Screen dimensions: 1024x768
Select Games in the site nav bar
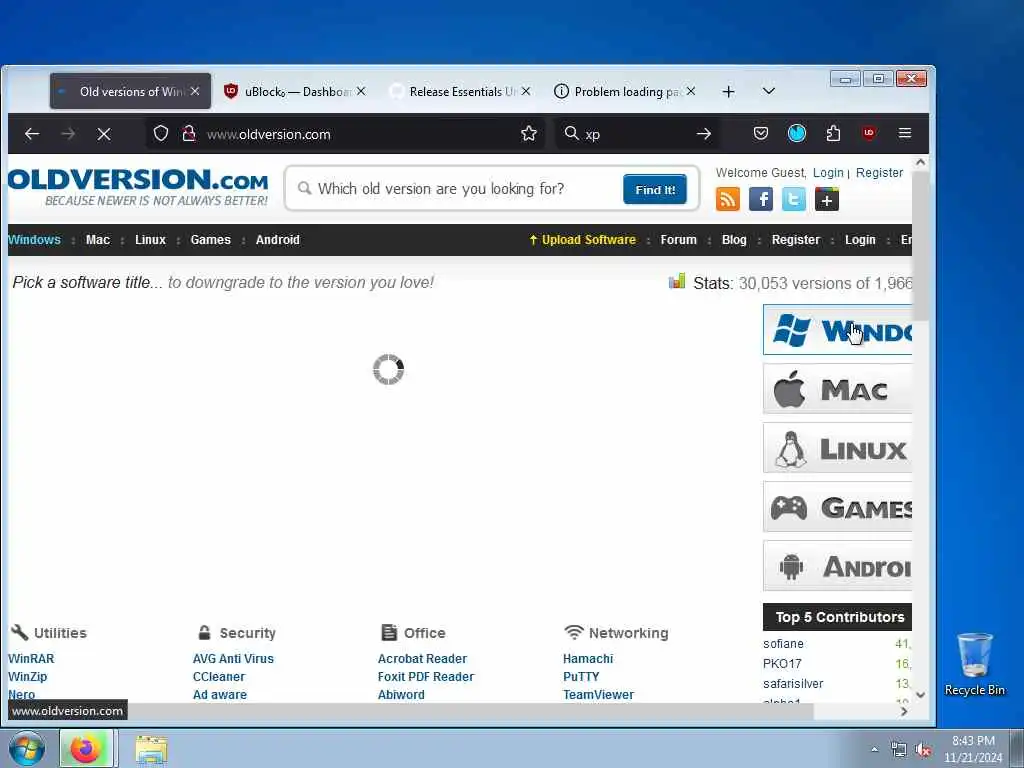coord(210,240)
